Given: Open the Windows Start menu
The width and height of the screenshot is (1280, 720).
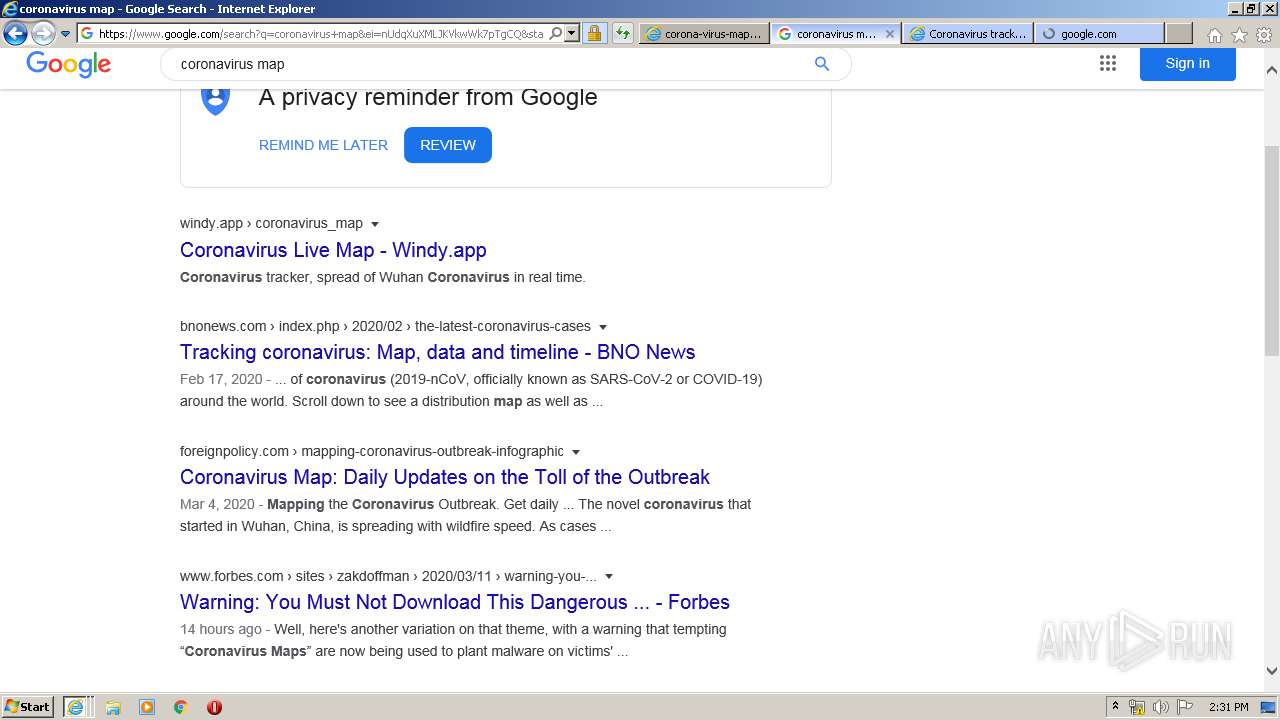Looking at the screenshot, I should tap(27, 707).
